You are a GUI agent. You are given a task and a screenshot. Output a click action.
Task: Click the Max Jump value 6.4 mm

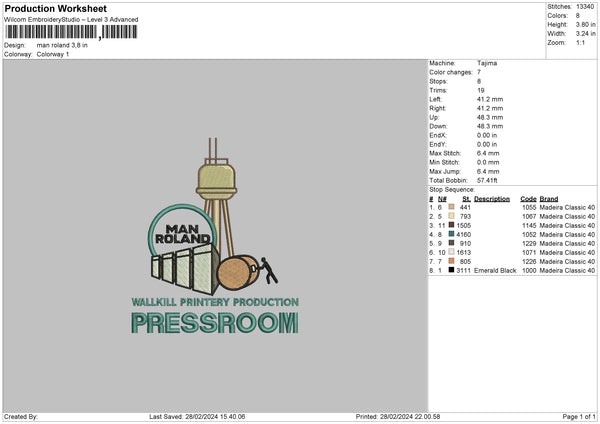click(488, 171)
